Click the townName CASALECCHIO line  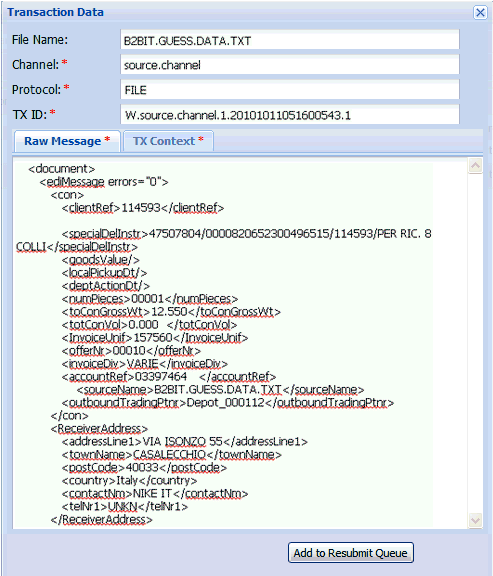click(x=172, y=455)
